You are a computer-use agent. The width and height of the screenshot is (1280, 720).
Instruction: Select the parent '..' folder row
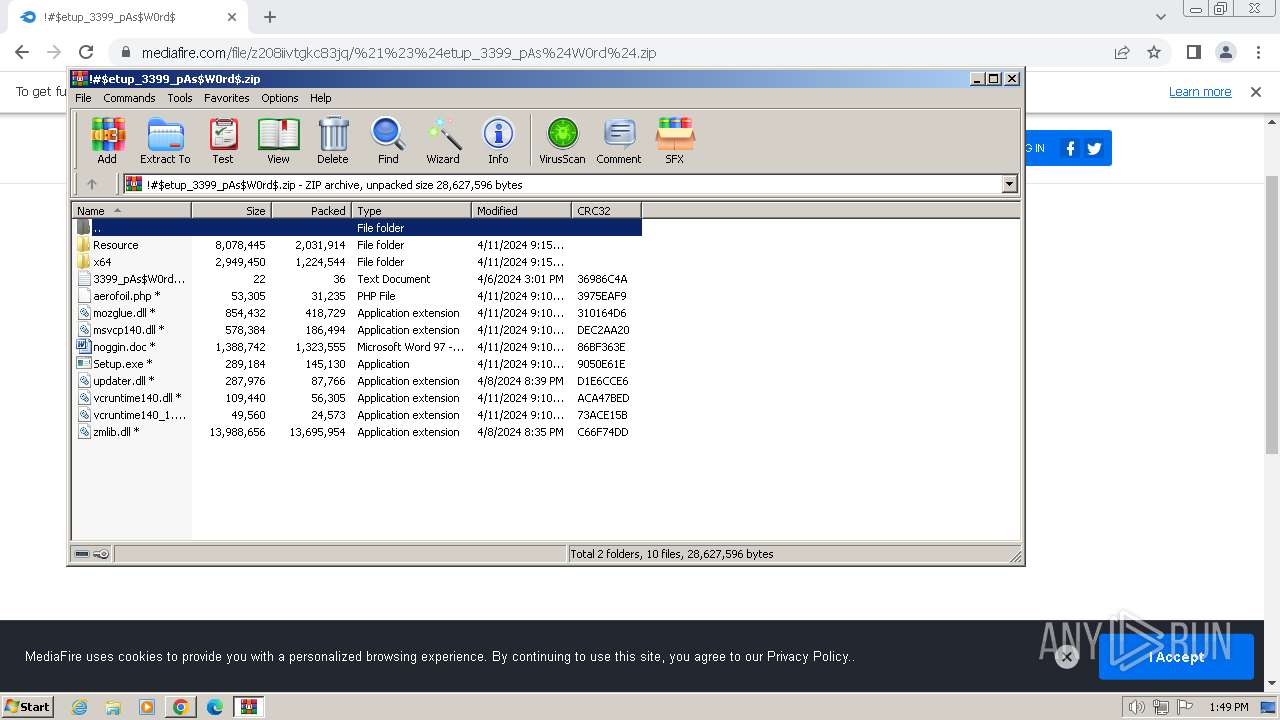tap(357, 228)
